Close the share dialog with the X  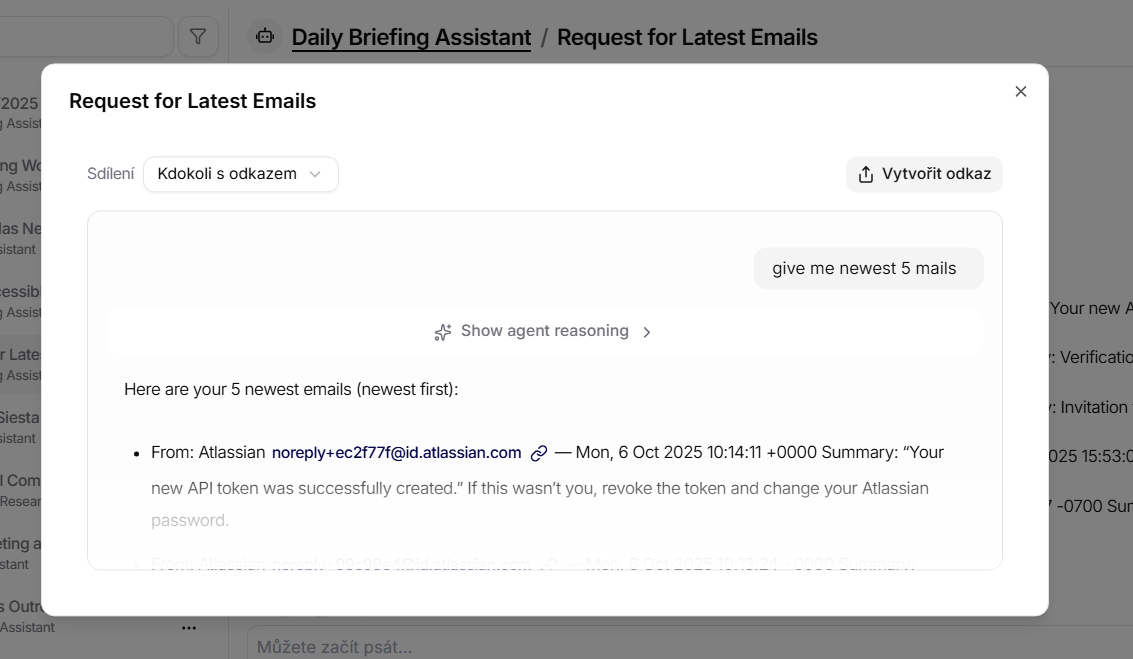[1021, 92]
